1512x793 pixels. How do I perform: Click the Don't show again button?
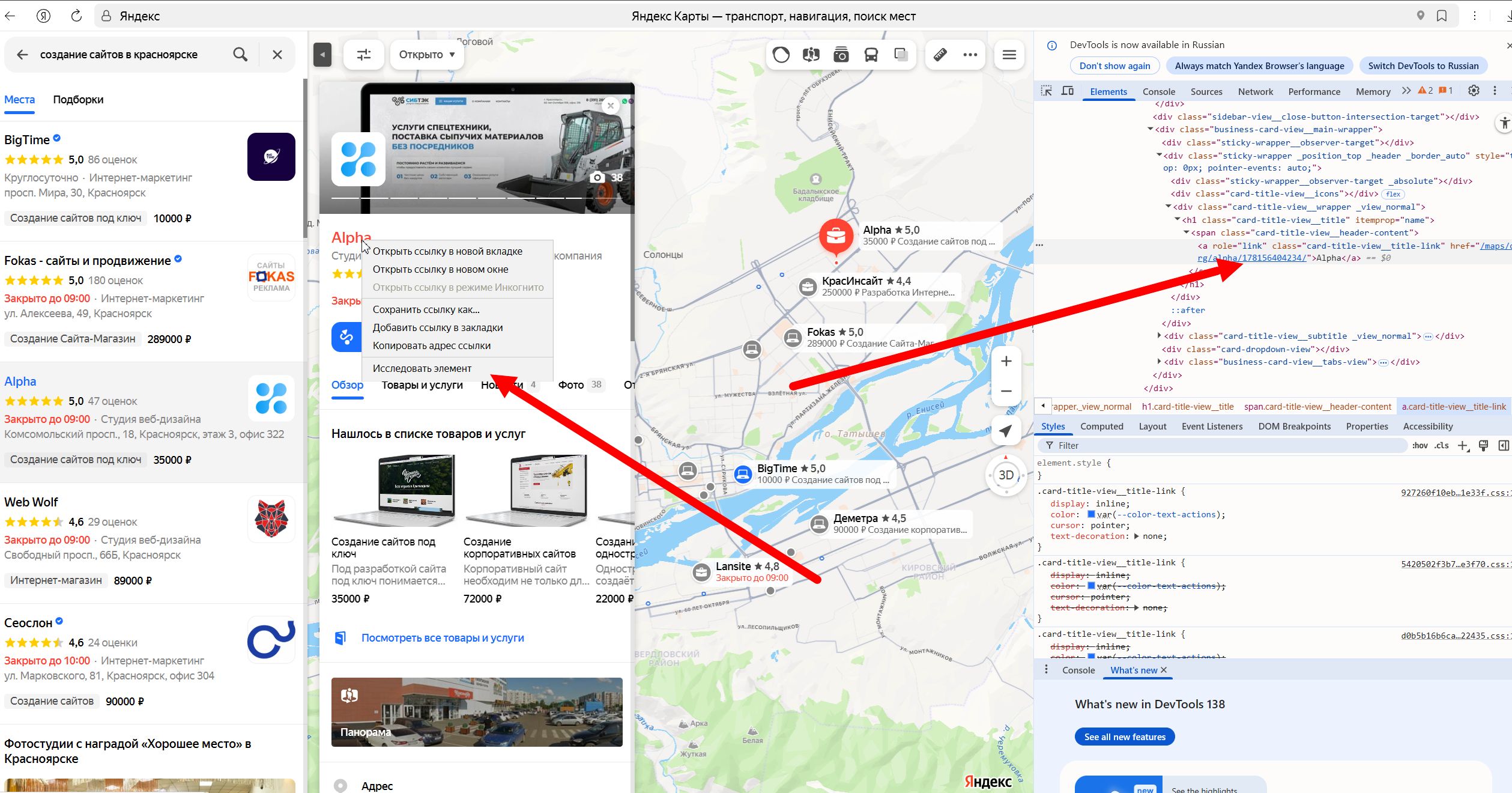[x=1114, y=66]
